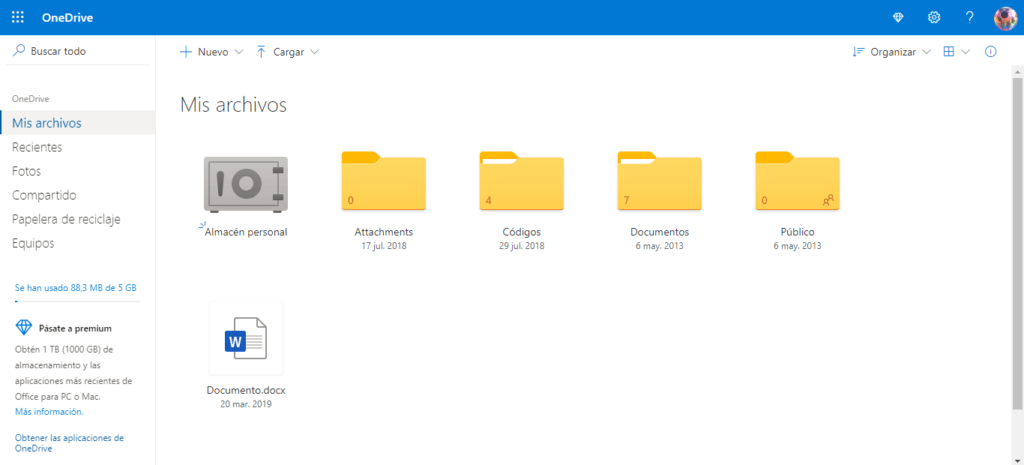The image size is (1024, 465).
Task: Open the Organizar sort dropdown
Action: click(x=891, y=52)
